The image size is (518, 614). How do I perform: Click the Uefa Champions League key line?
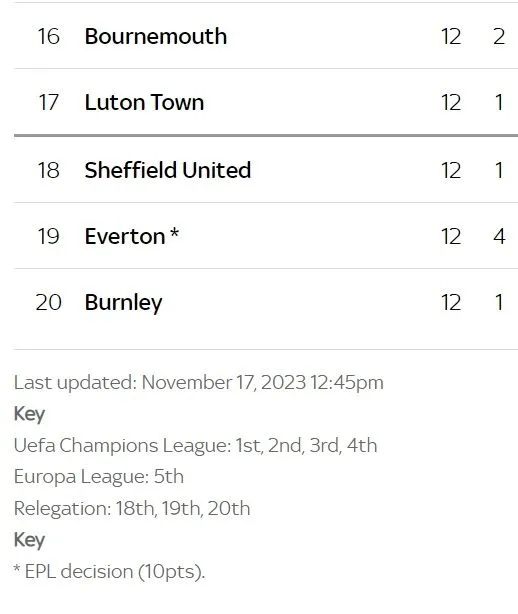(x=195, y=446)
